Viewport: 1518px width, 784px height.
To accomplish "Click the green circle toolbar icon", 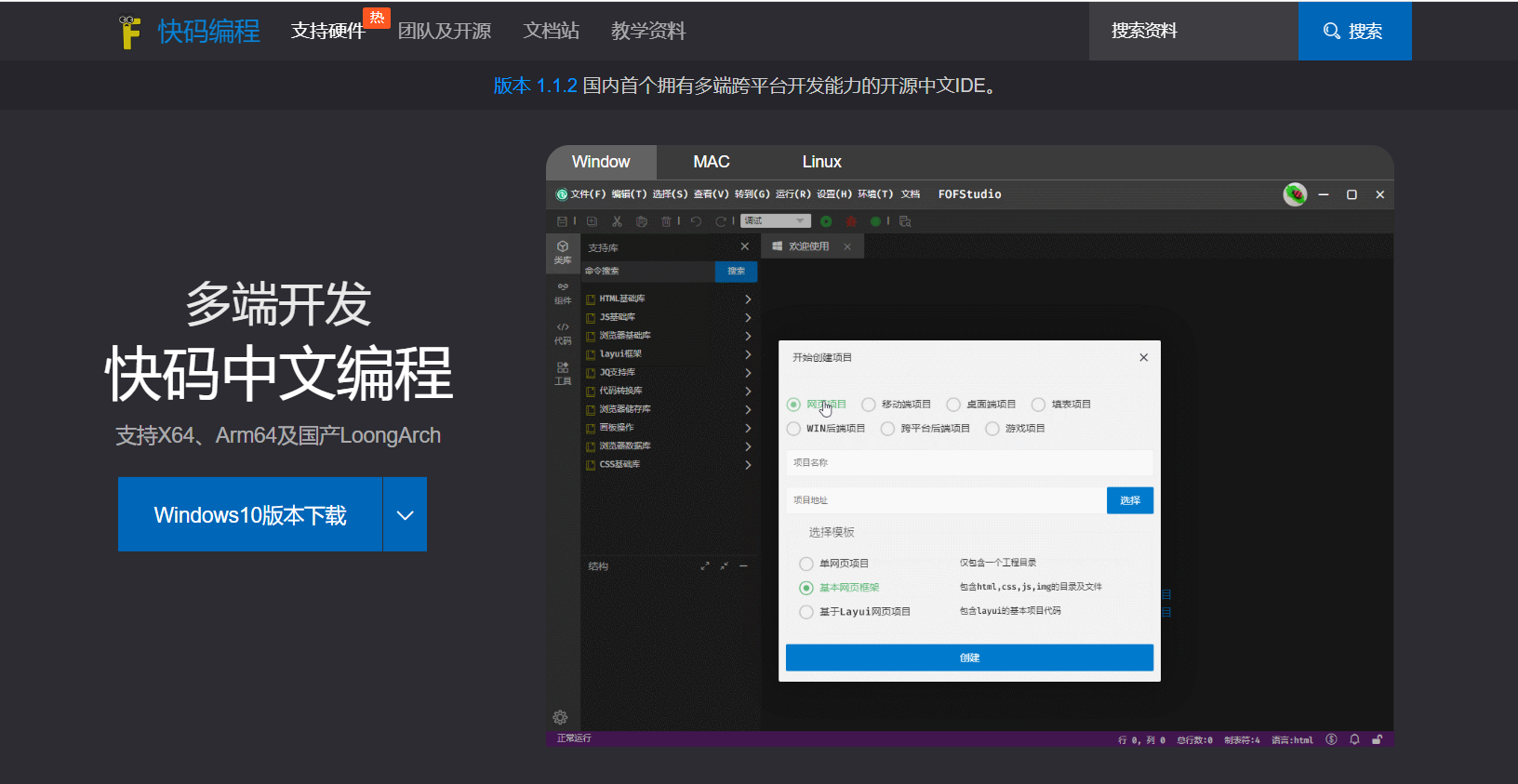I will click(x=875, y=221).
